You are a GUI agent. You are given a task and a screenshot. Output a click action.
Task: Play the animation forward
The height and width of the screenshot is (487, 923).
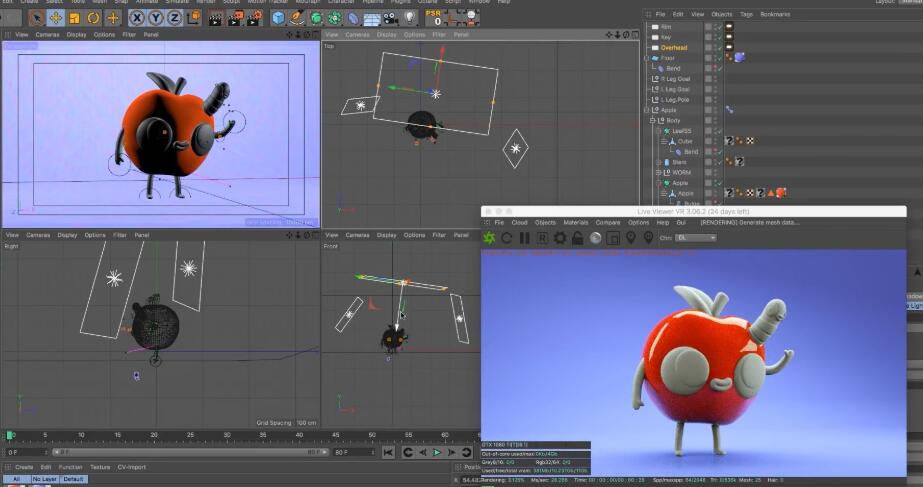(x=437, y=452)
